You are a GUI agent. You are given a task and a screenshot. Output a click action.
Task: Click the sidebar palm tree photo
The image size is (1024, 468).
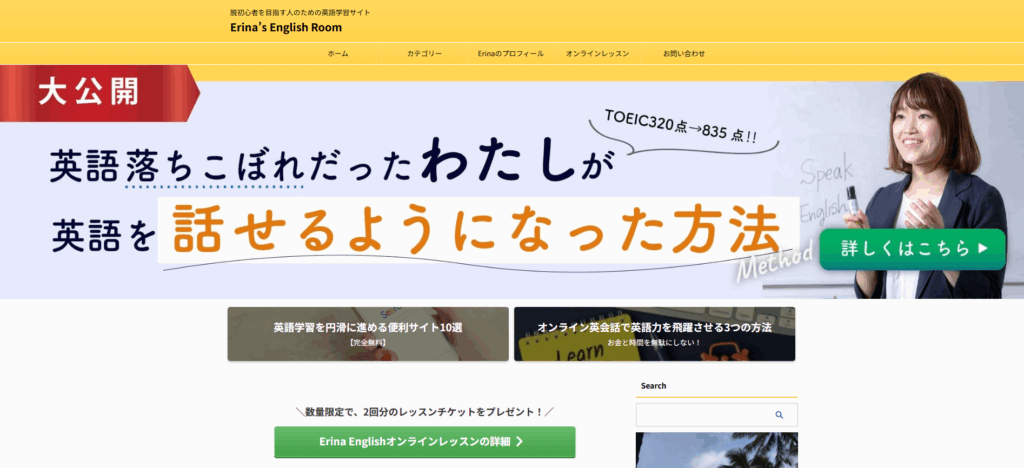(x=716, y=450)
